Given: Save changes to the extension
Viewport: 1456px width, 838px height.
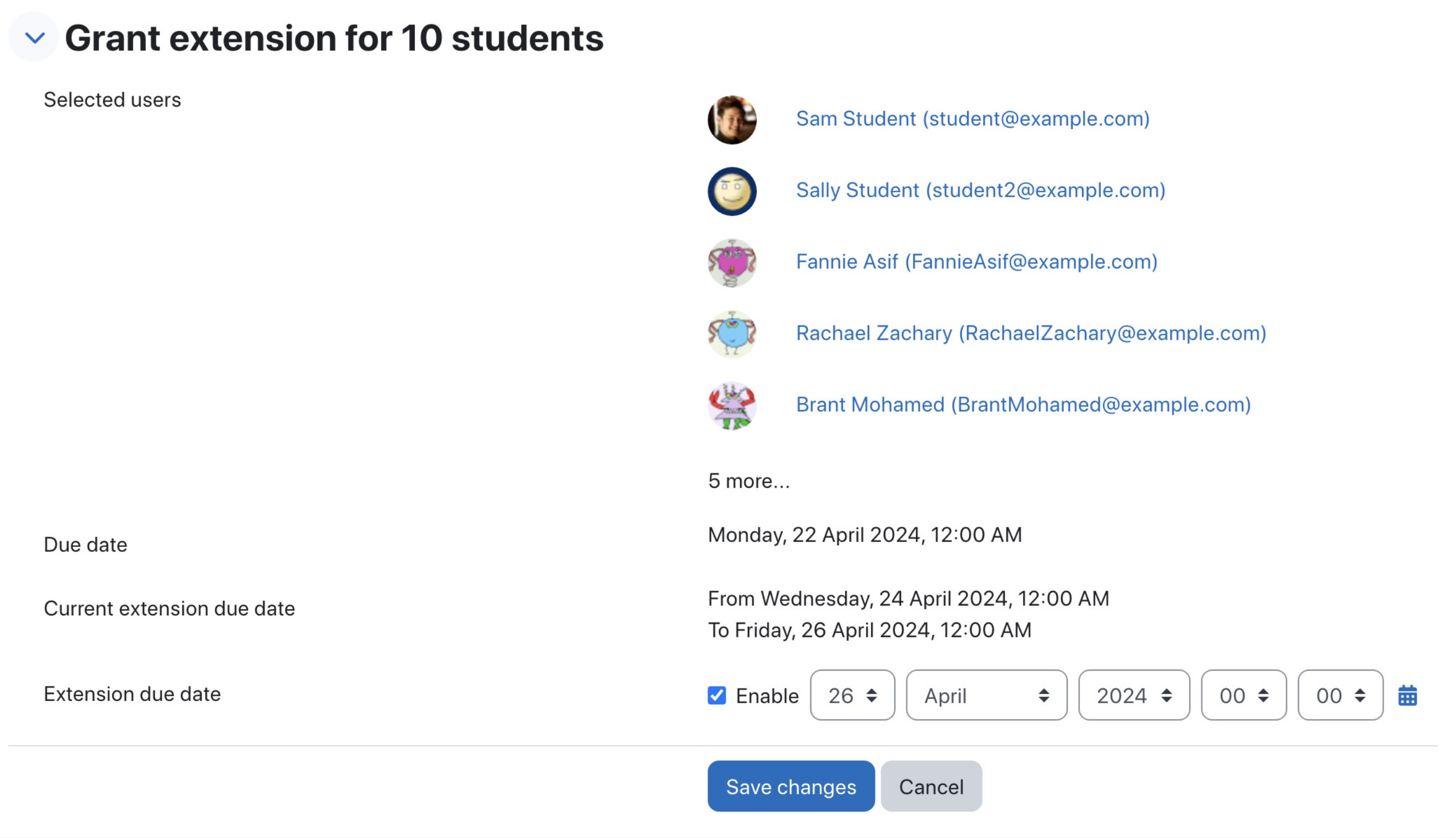Looking at the screenshot, I should [791, 786].
